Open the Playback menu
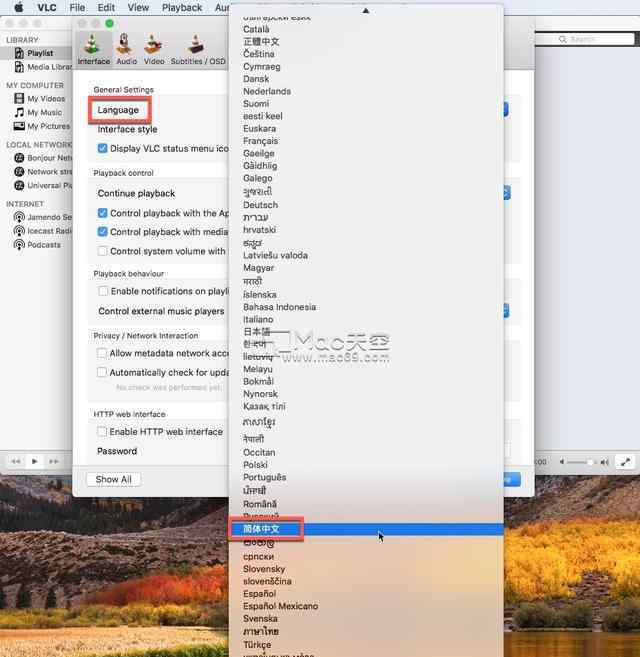 [x=182, y=8]
